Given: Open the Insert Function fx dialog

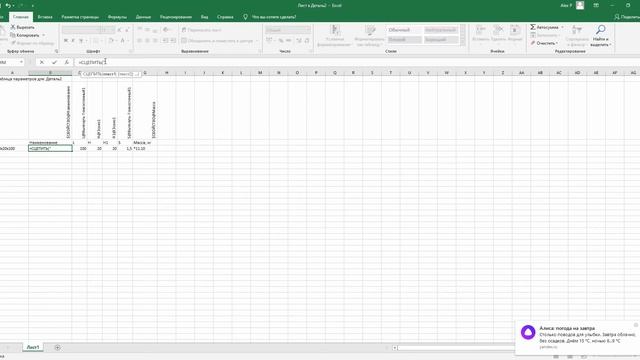Looking at the screenshot, I should tap(67, 62).
